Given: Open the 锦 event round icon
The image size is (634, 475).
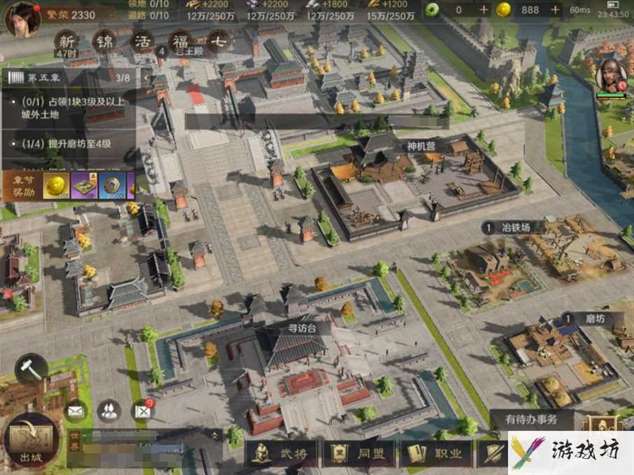Looking at the screenshot, I should coord(105,42).
